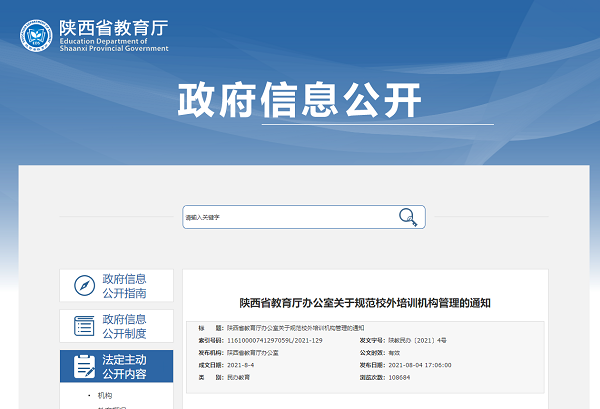Open the 政府信息公开制度 sidebar tab
Viewport: 600px width, 409px height.
coord(125,326)
